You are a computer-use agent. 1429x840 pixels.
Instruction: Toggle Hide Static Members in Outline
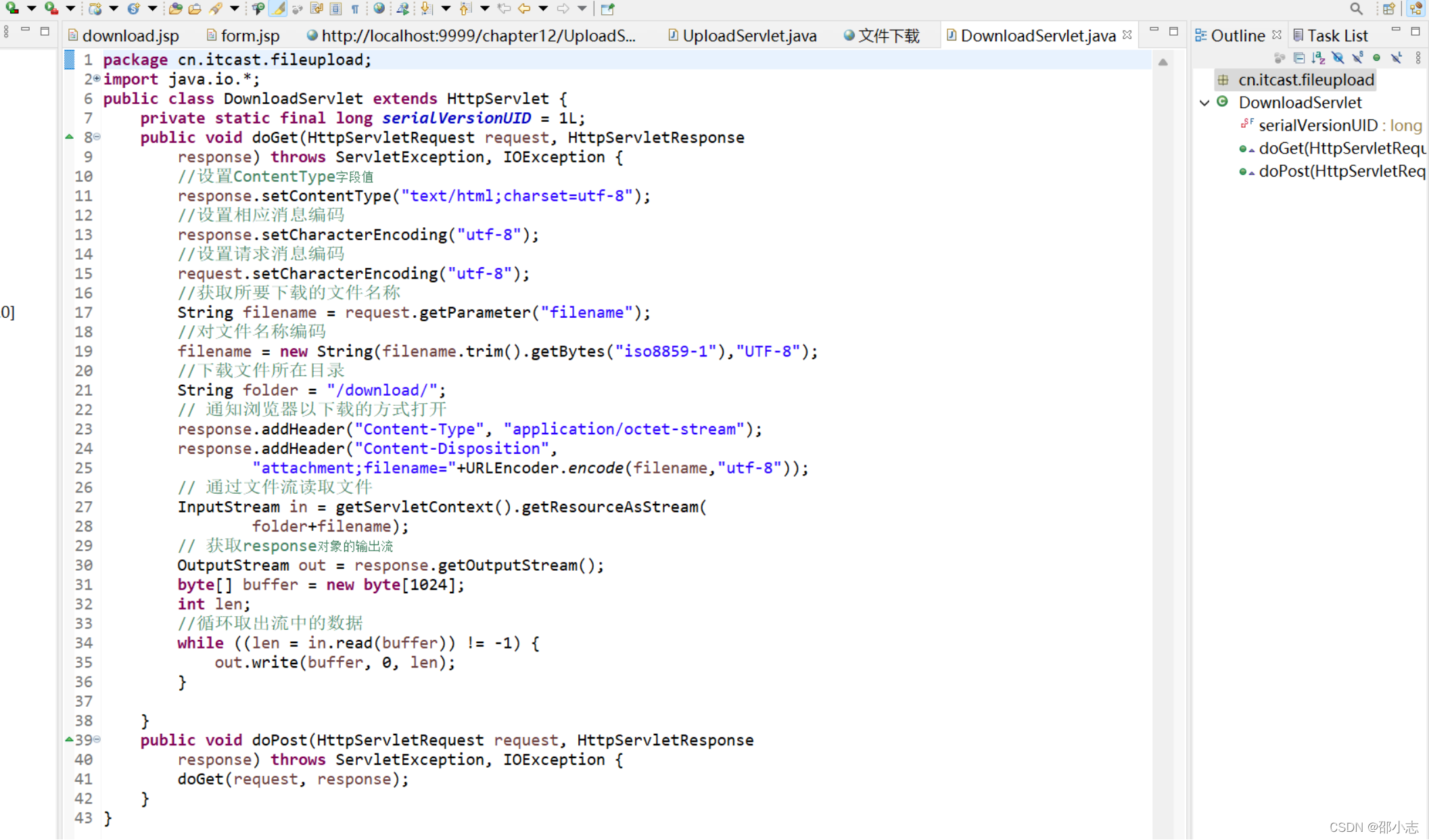(1357, 58)
